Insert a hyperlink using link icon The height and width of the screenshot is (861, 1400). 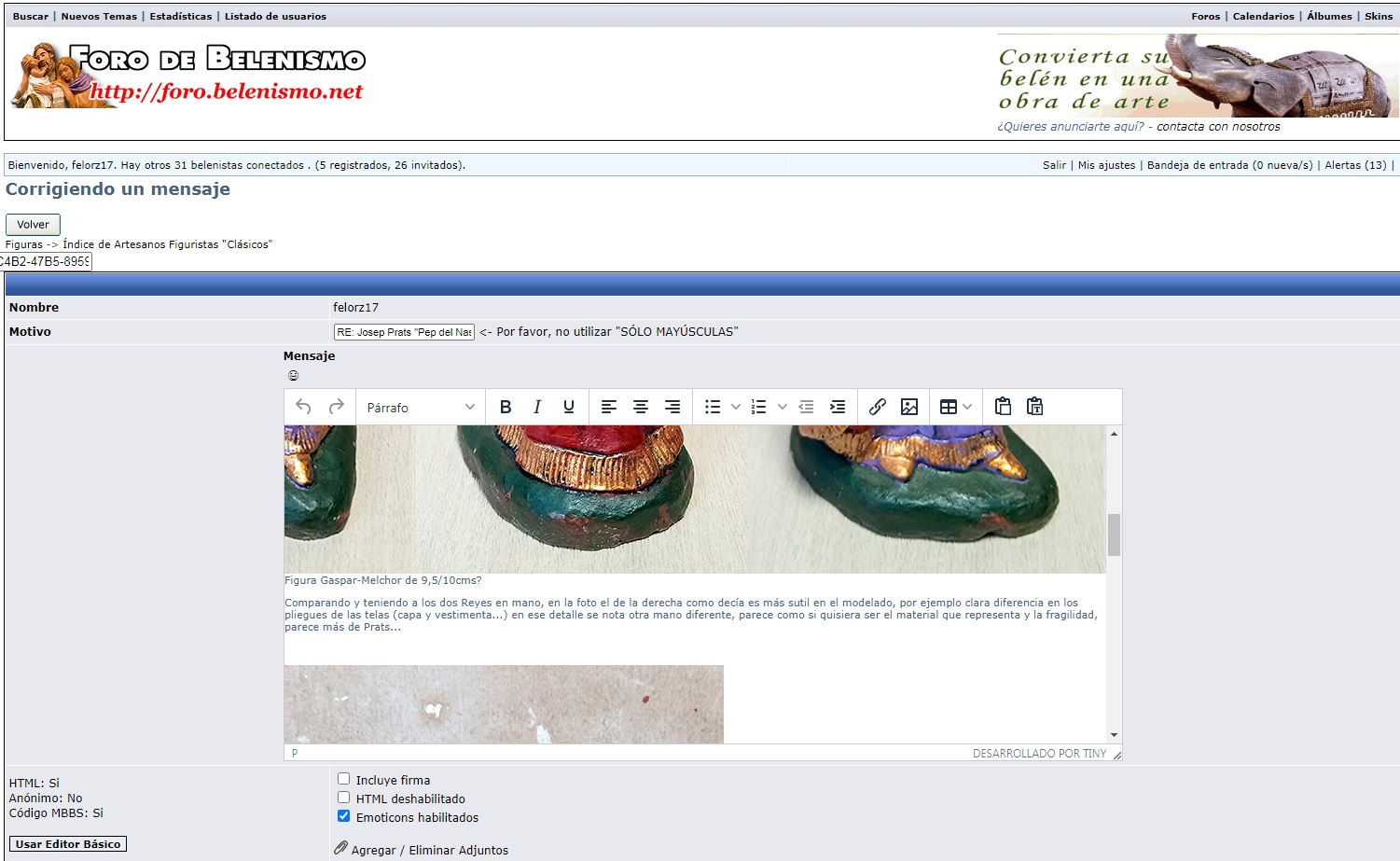click(x=877, y=407)
